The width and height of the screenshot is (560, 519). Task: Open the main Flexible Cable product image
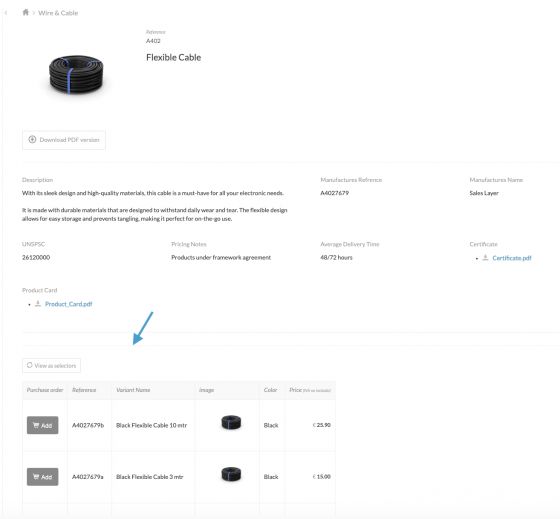pos(76,74)
